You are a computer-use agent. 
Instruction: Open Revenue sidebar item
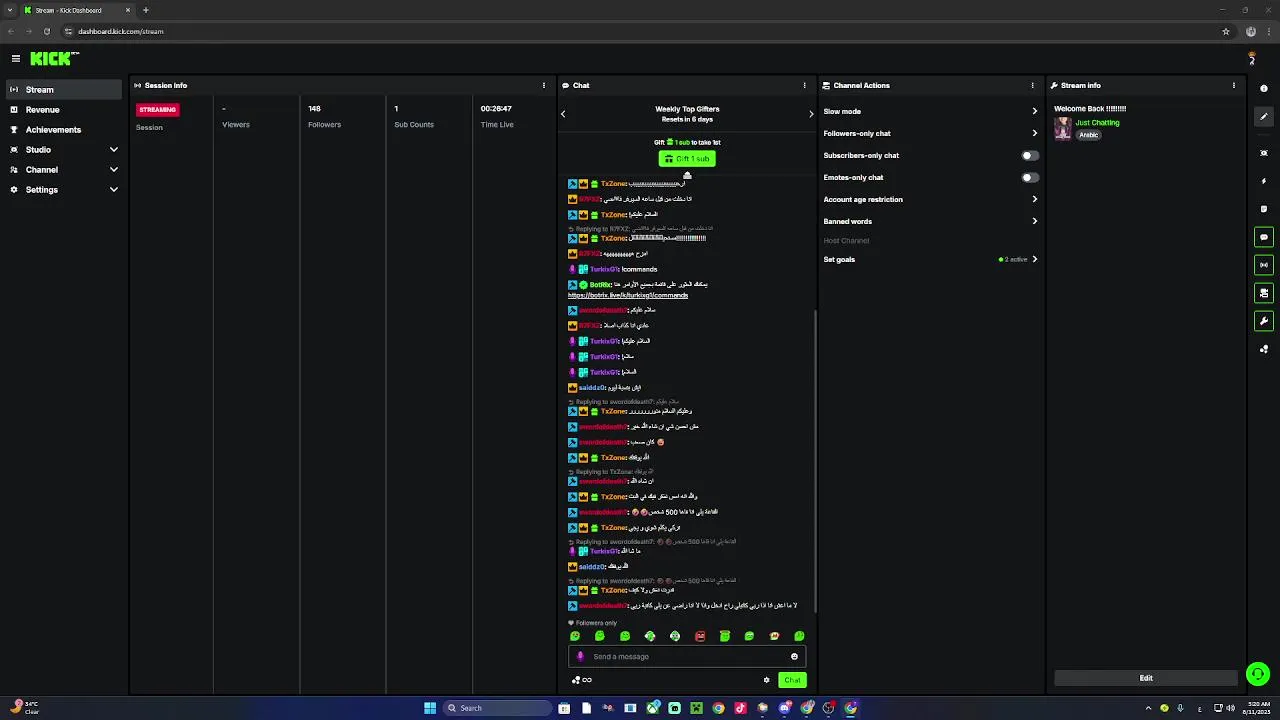64,110
